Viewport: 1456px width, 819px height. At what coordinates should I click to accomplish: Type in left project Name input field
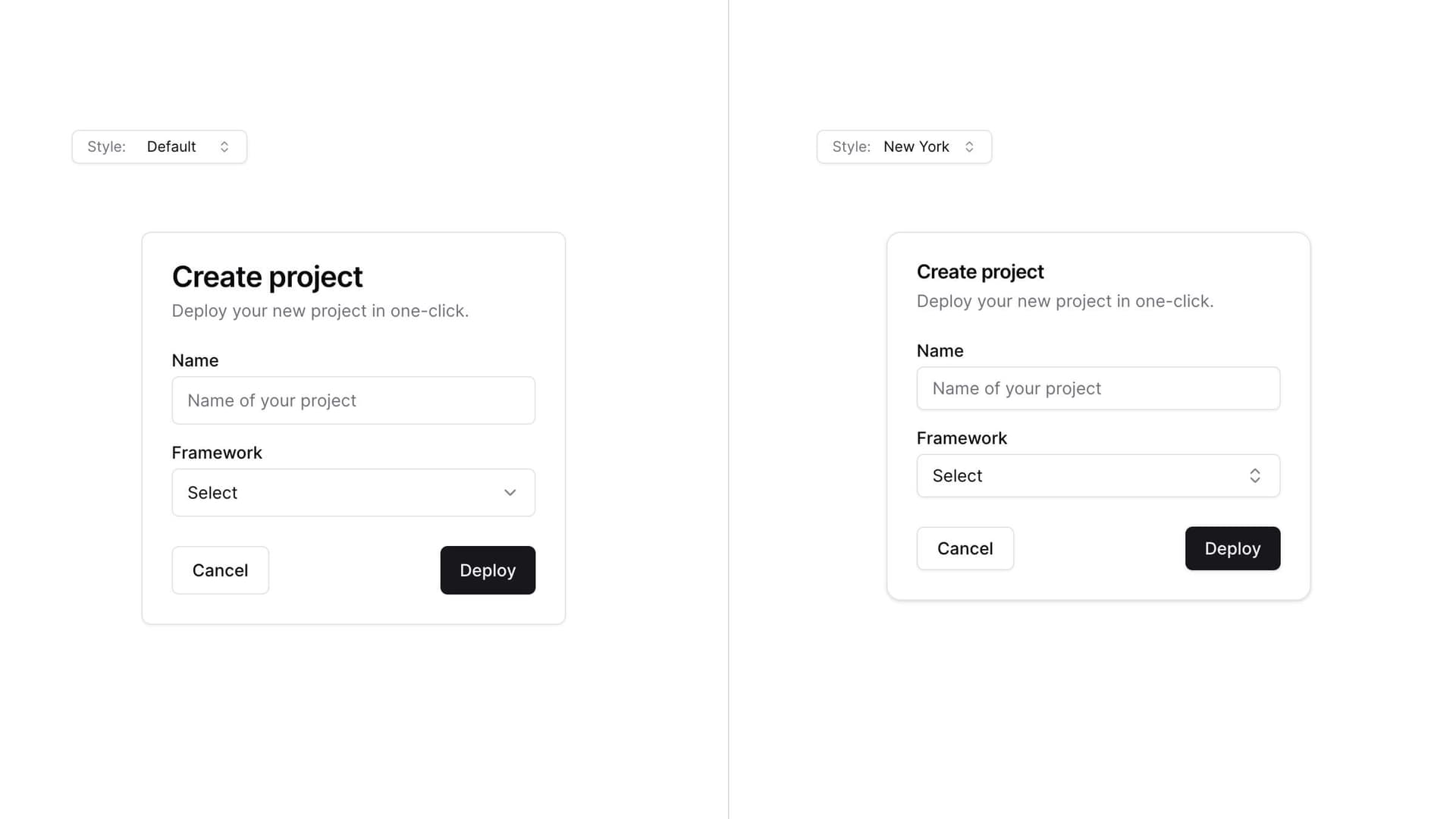(353, 400)
